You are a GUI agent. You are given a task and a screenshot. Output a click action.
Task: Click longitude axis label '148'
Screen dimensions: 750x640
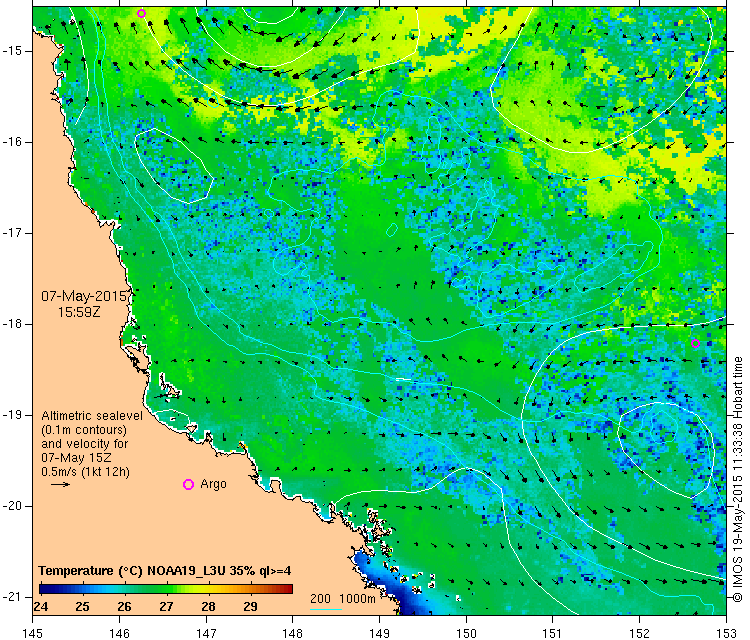(293, 633)
